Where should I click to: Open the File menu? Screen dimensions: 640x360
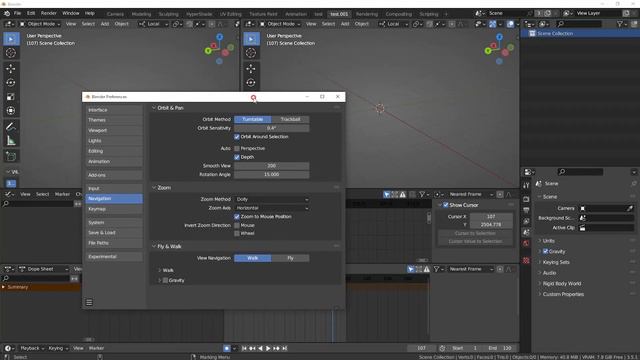[18, 13]
